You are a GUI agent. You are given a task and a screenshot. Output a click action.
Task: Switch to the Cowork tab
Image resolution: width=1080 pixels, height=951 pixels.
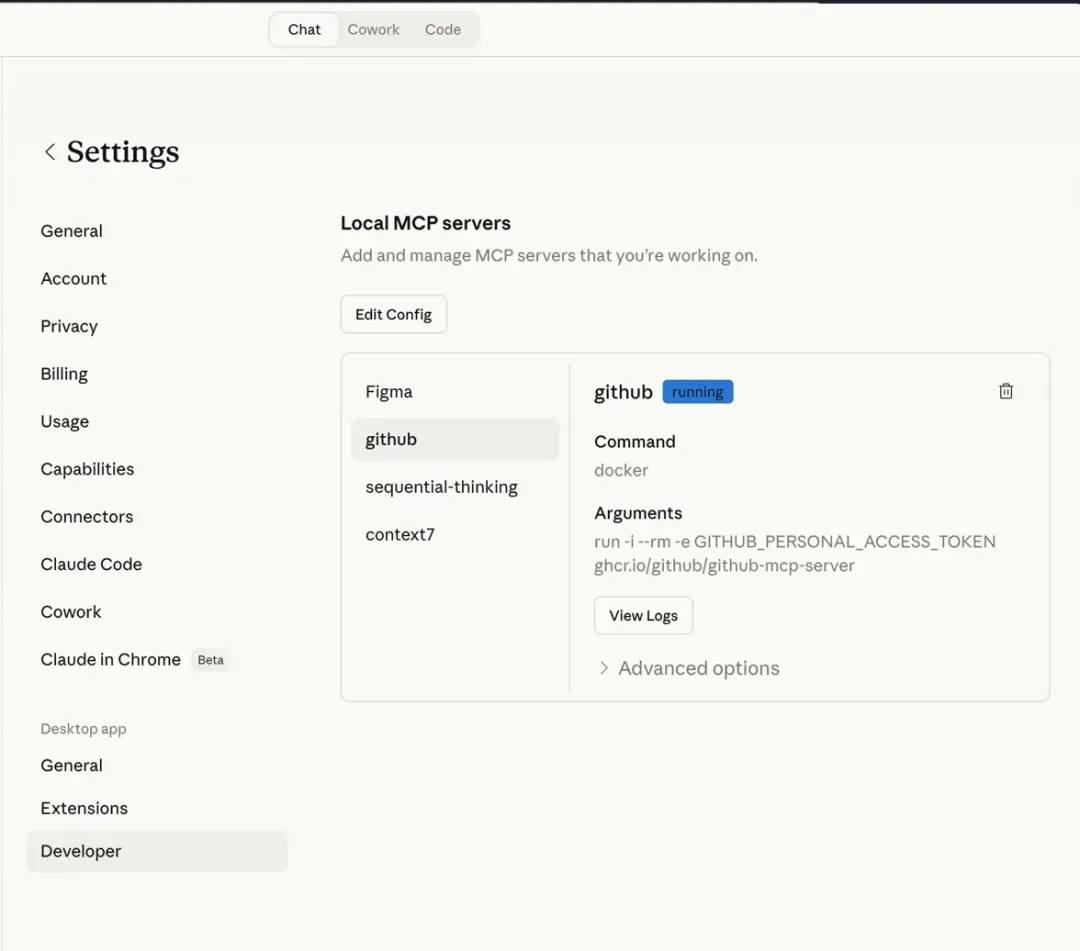click(373, 30)
